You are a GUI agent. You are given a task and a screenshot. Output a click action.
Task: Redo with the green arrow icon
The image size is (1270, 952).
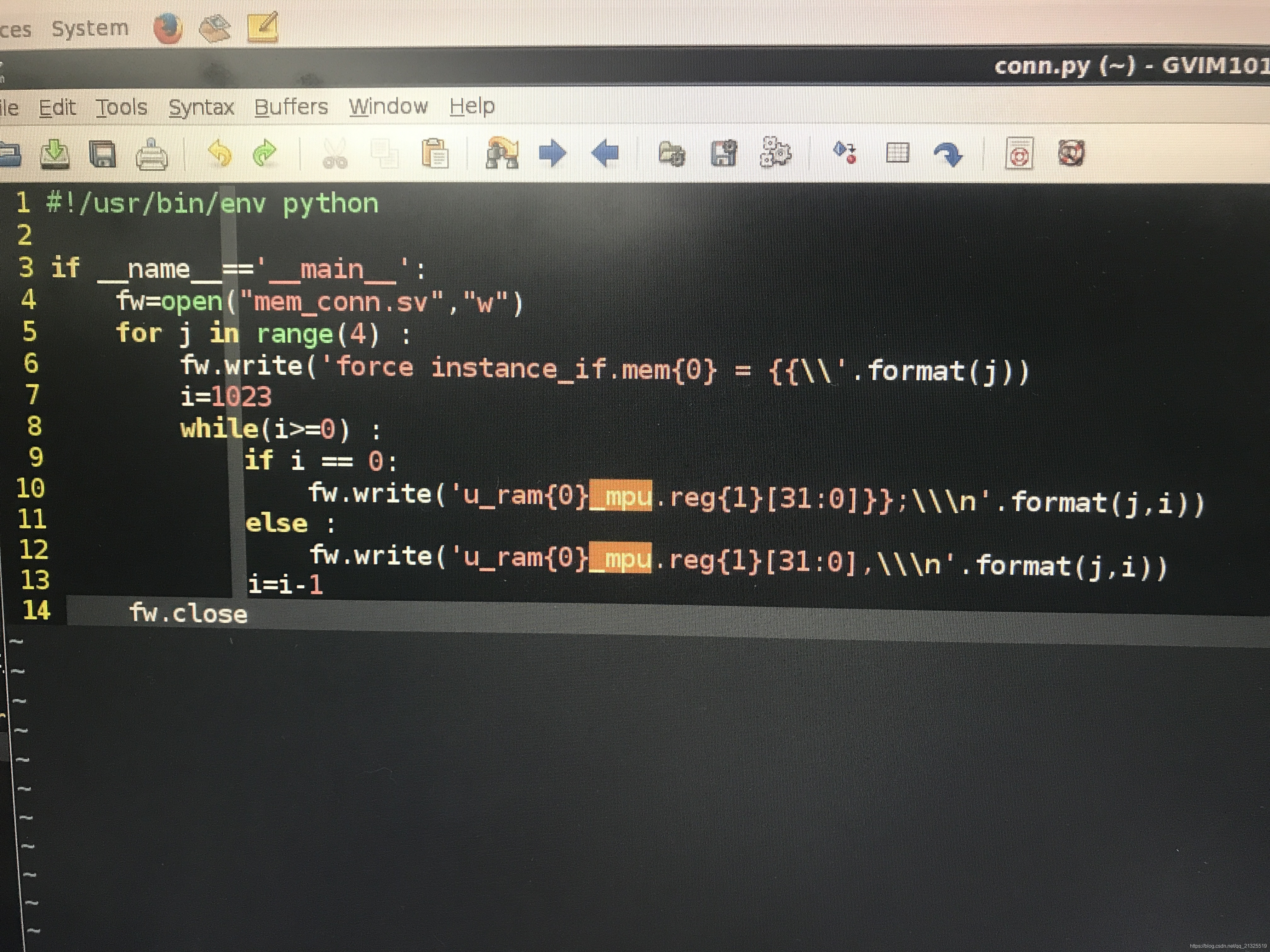pos(265,153)
